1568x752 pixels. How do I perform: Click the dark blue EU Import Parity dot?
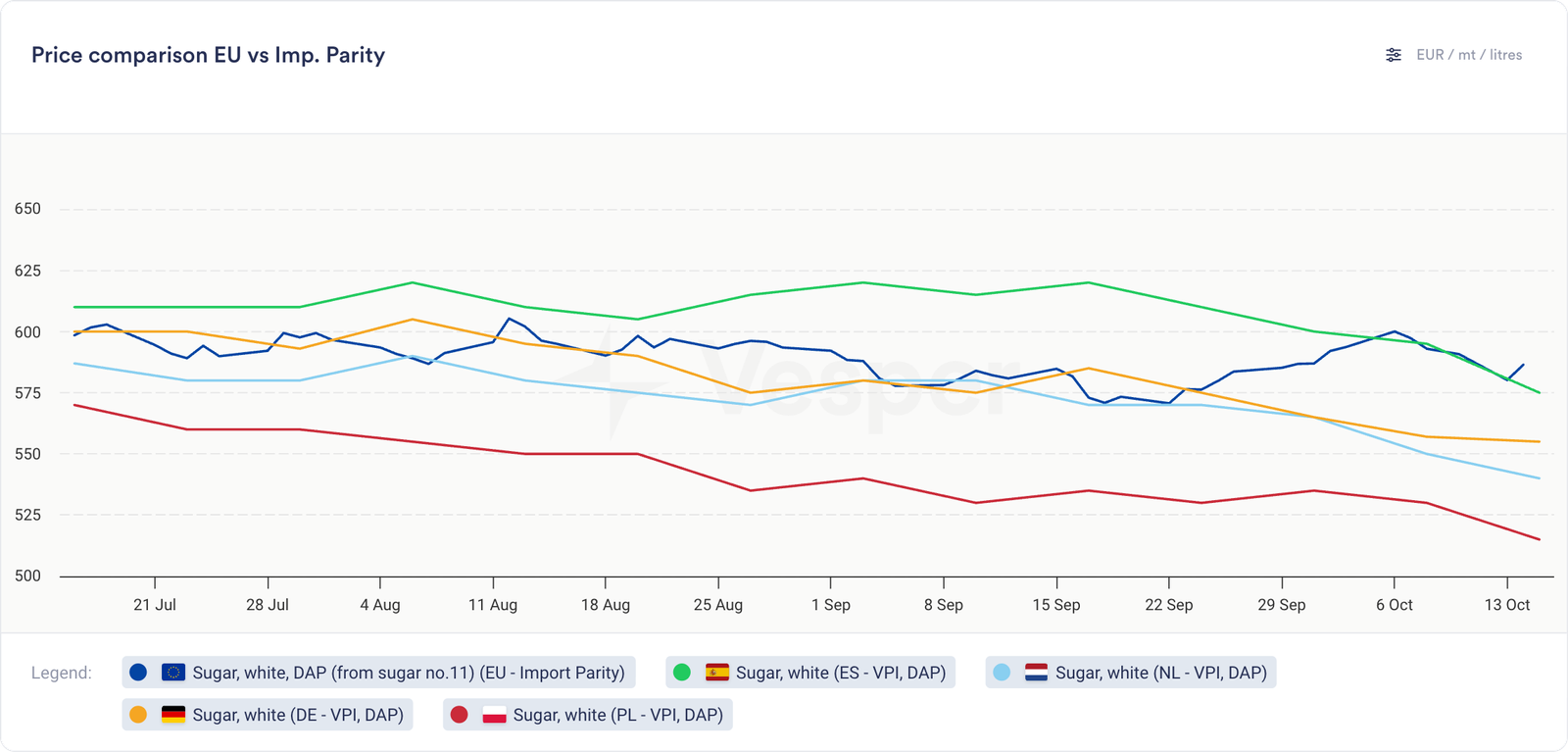coord(138,673)
